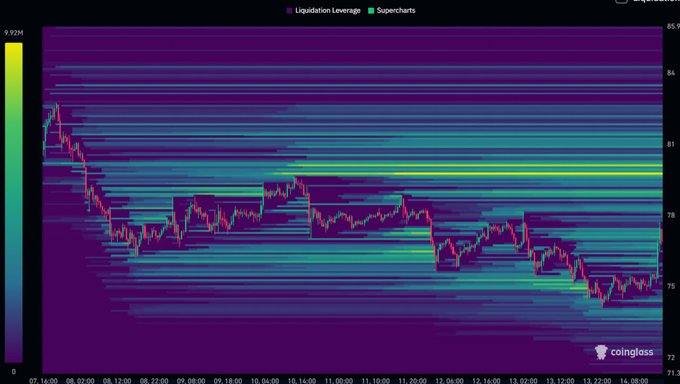Click the '12, 16:00' time axis label
Image resolution: width=680 pixels, height=384 pixels.
(x=486, y=381)
